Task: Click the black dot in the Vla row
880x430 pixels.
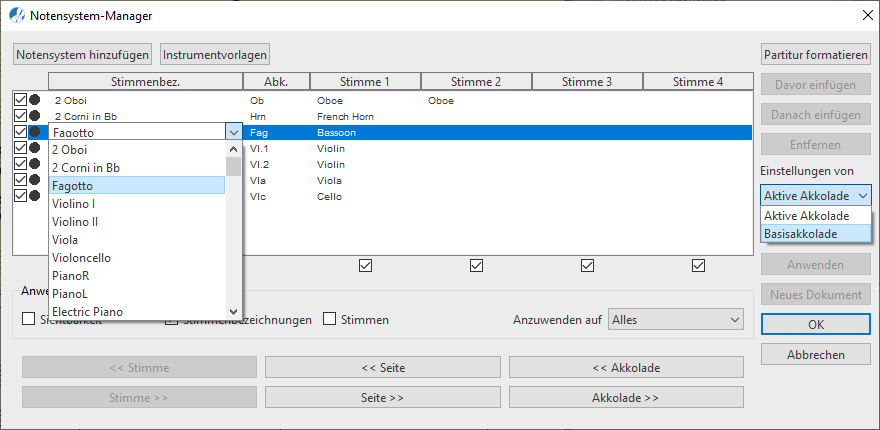Action: pos(35,180)
